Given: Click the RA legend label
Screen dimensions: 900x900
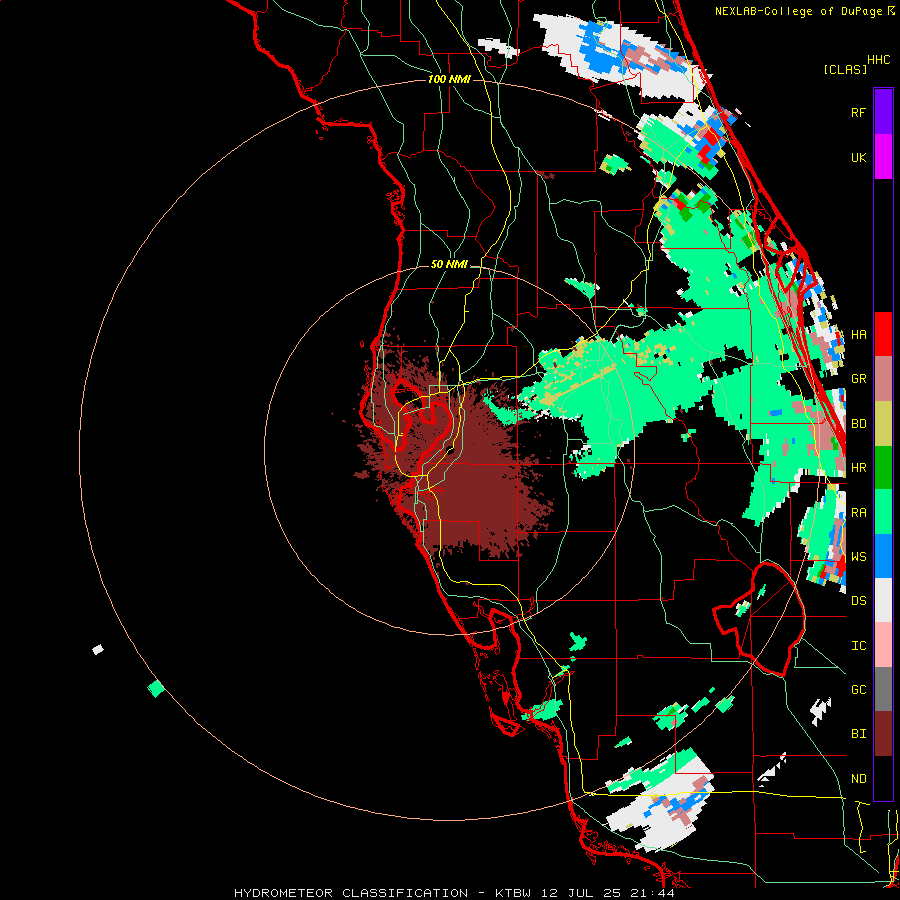Looking at the screenshot, I should click(858, 513).
